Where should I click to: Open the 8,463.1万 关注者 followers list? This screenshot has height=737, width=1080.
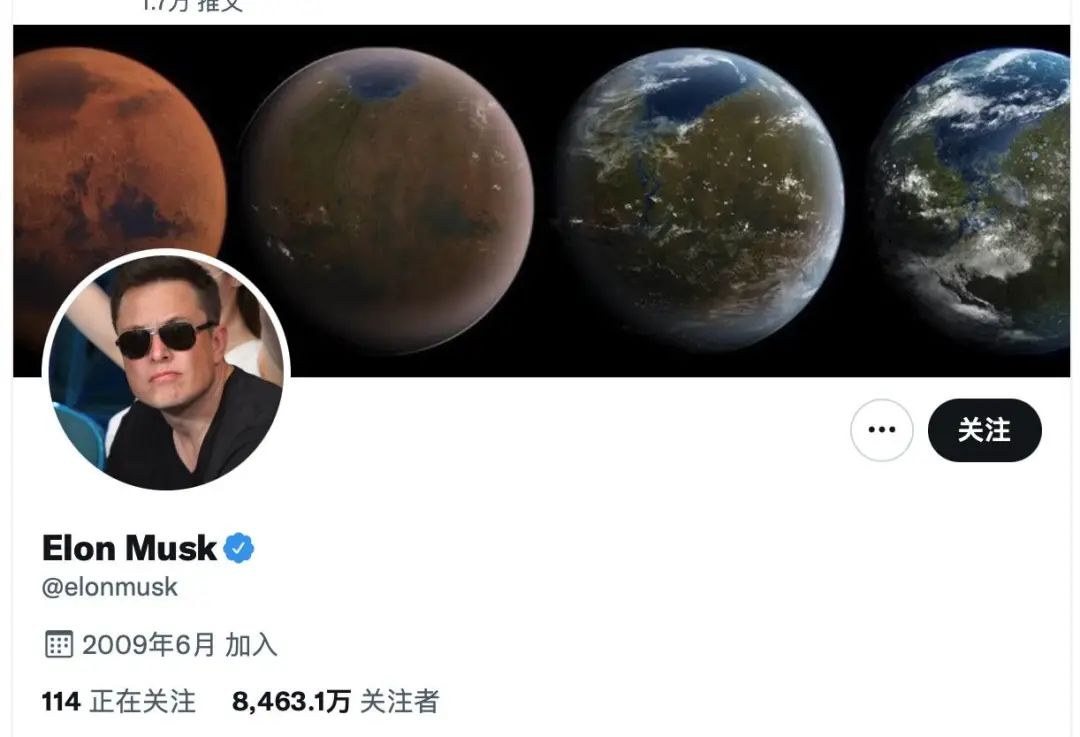click(335, 701)
